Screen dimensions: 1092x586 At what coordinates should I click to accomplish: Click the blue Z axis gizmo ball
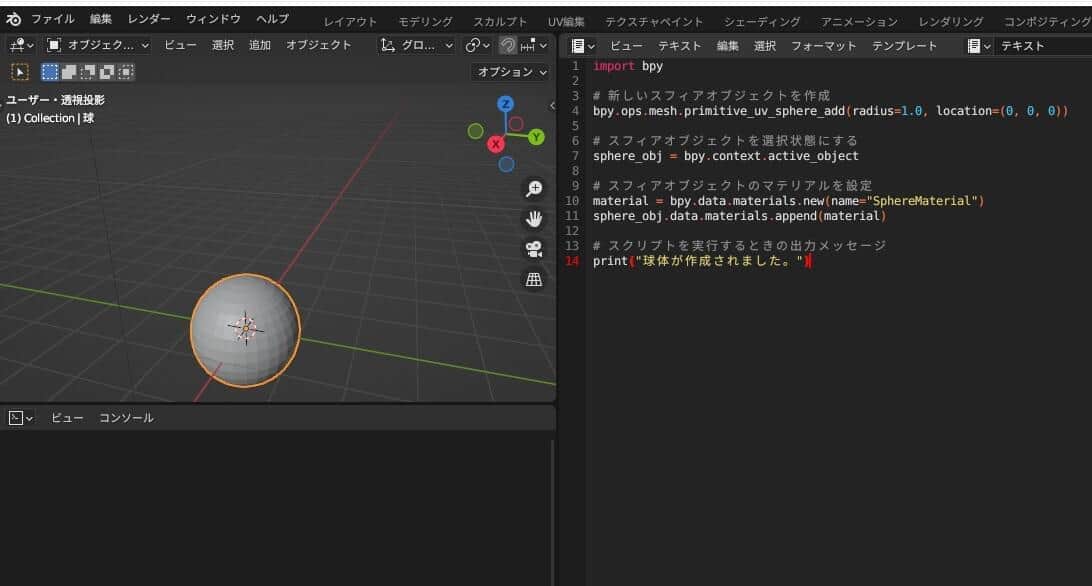(x=506, y=104)
